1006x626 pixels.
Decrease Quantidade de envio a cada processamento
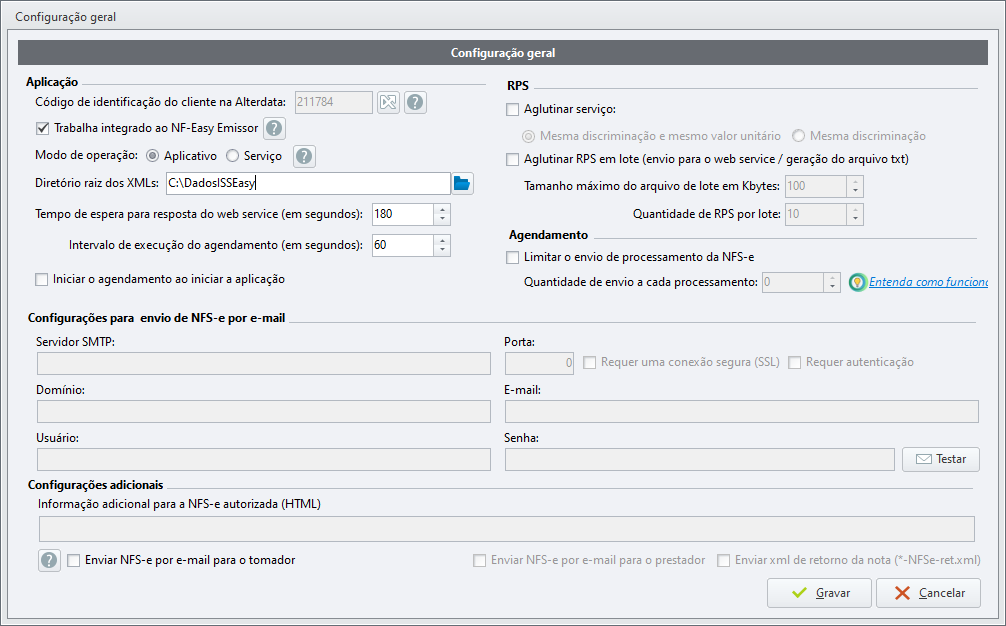coord(832,287)
